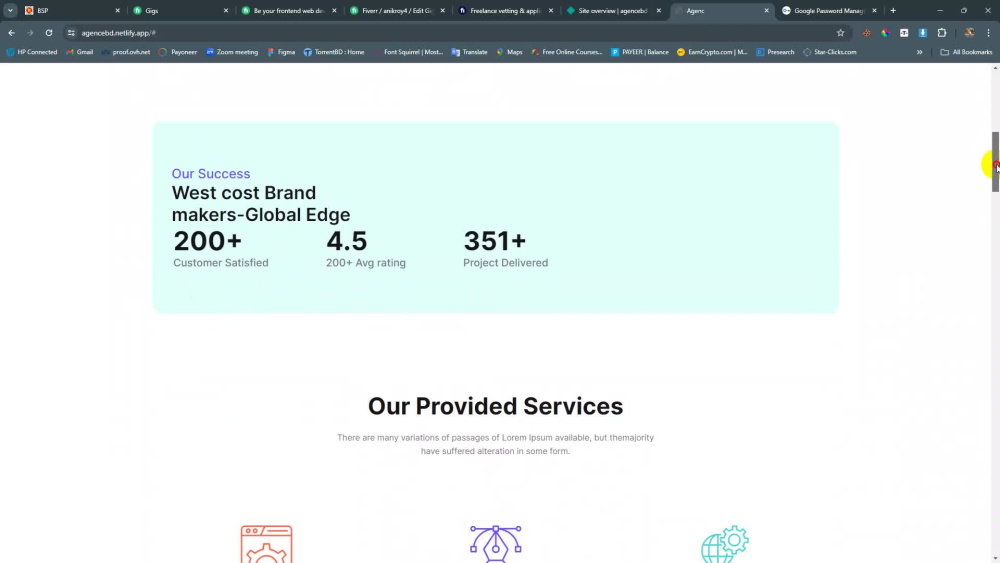The width and height of the screenshot is (1000, 563).
Task: Close the Gigs tab
Action: click(226, 10)
